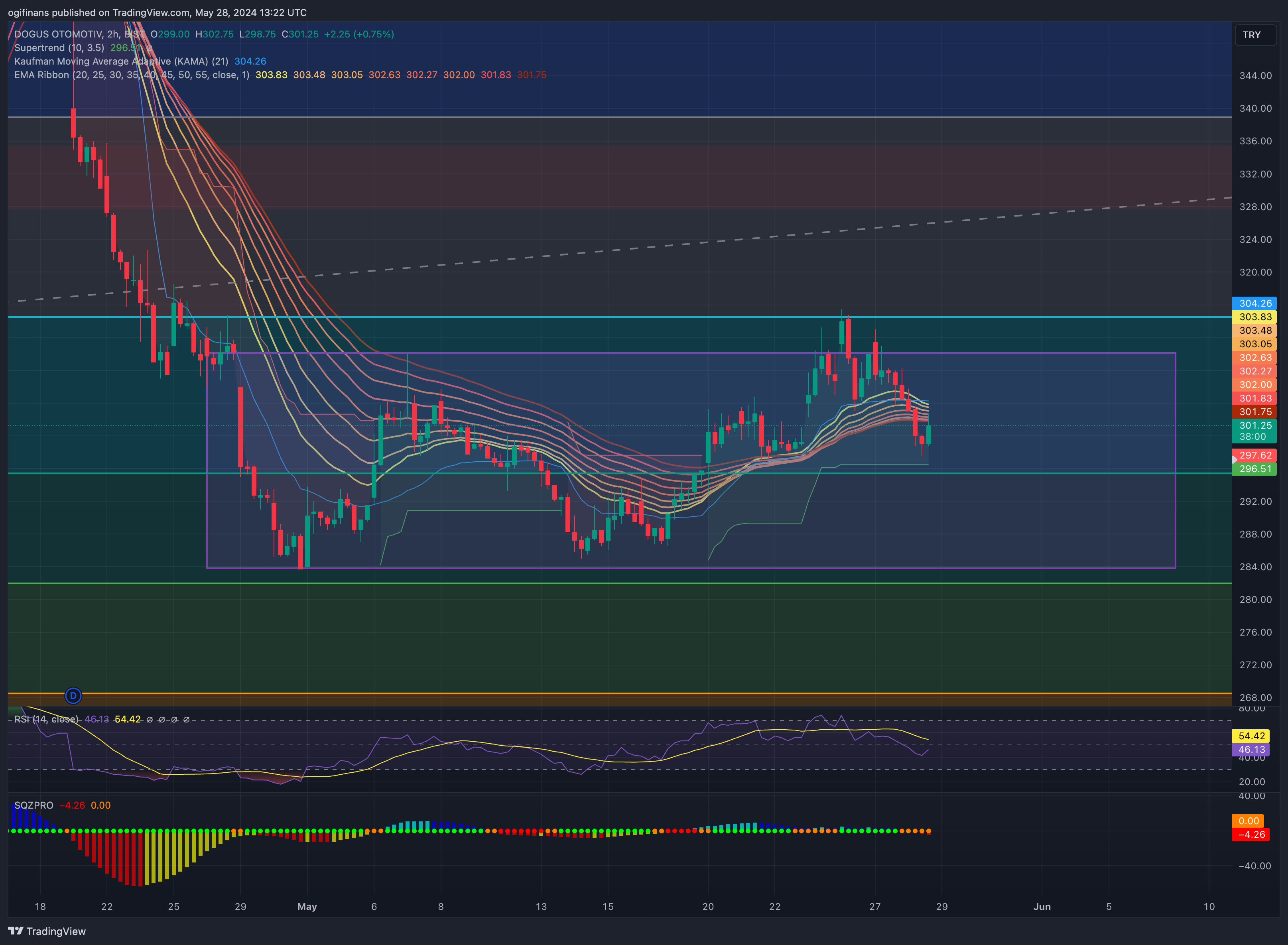Click the 301.25 current price countdown tag
Image resolution: width=1288 pixels, height=945 pixels.
pyautogui.click(x=1254, y=431)
